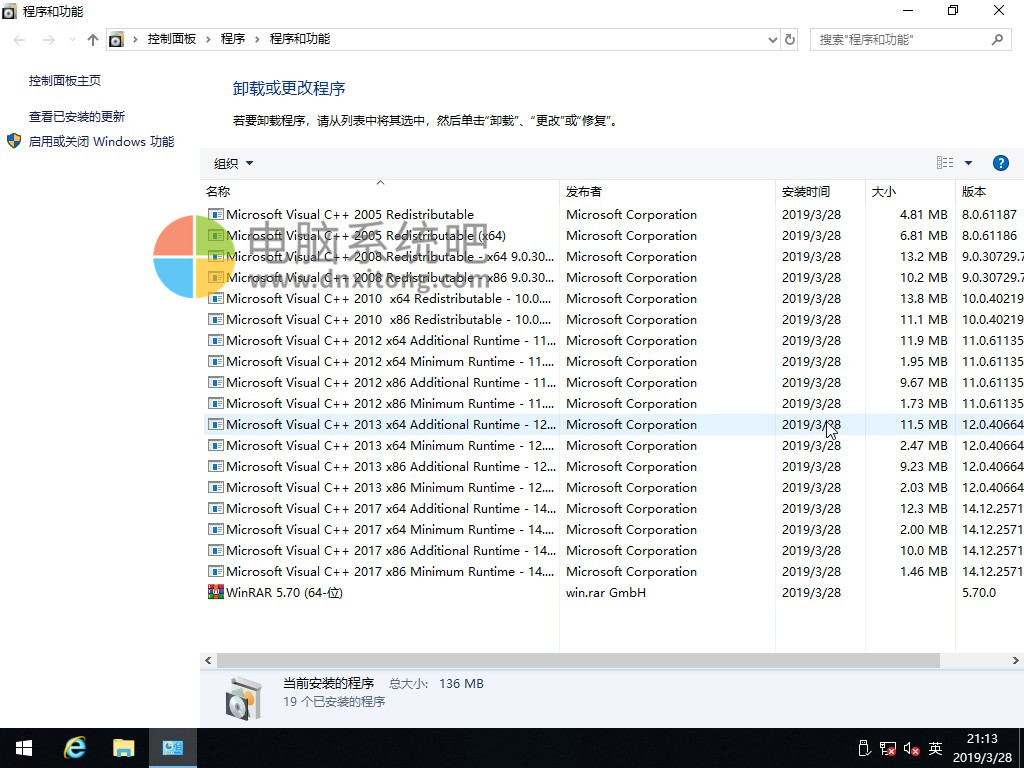1024x768 pixels.
Task: Select Visual C++ 2012 x86 Minimum Runtime
Action: (614, 403)
